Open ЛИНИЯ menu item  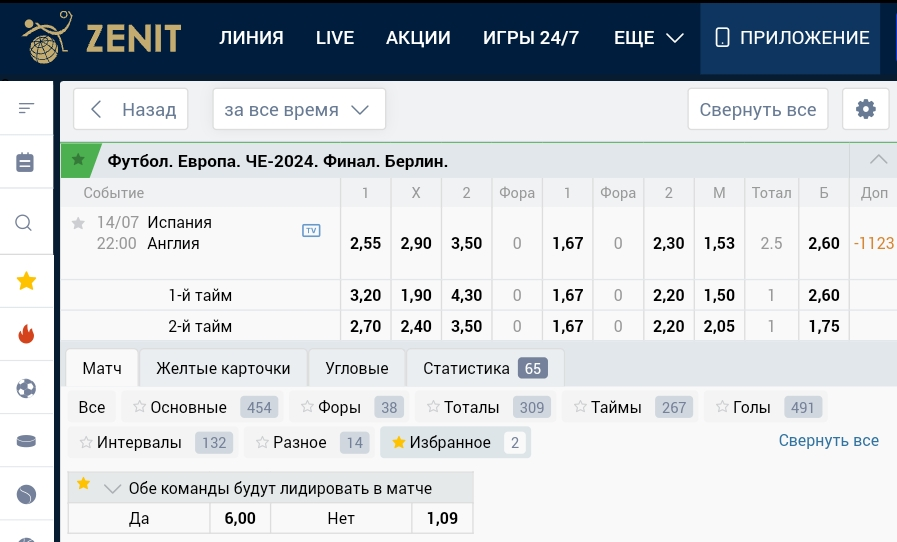[x=251, y=38]
